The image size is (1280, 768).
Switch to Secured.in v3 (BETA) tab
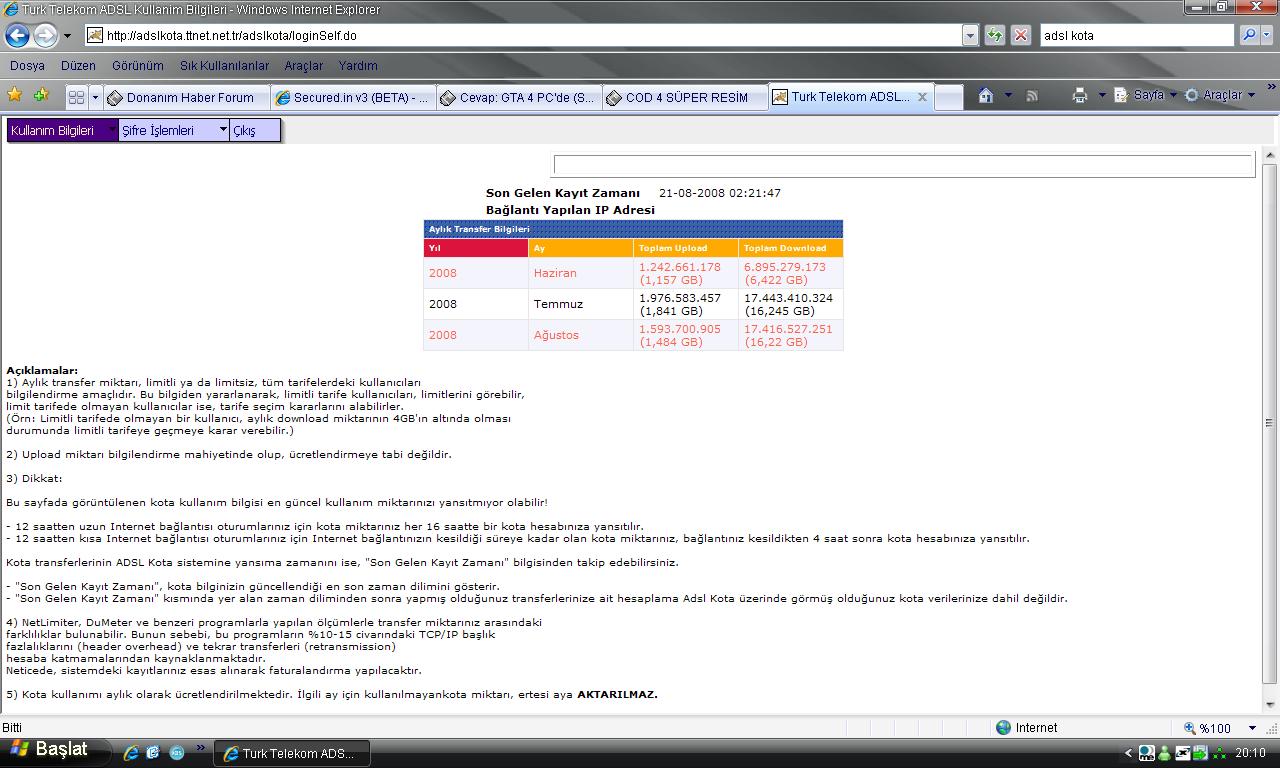pos(353,97)
